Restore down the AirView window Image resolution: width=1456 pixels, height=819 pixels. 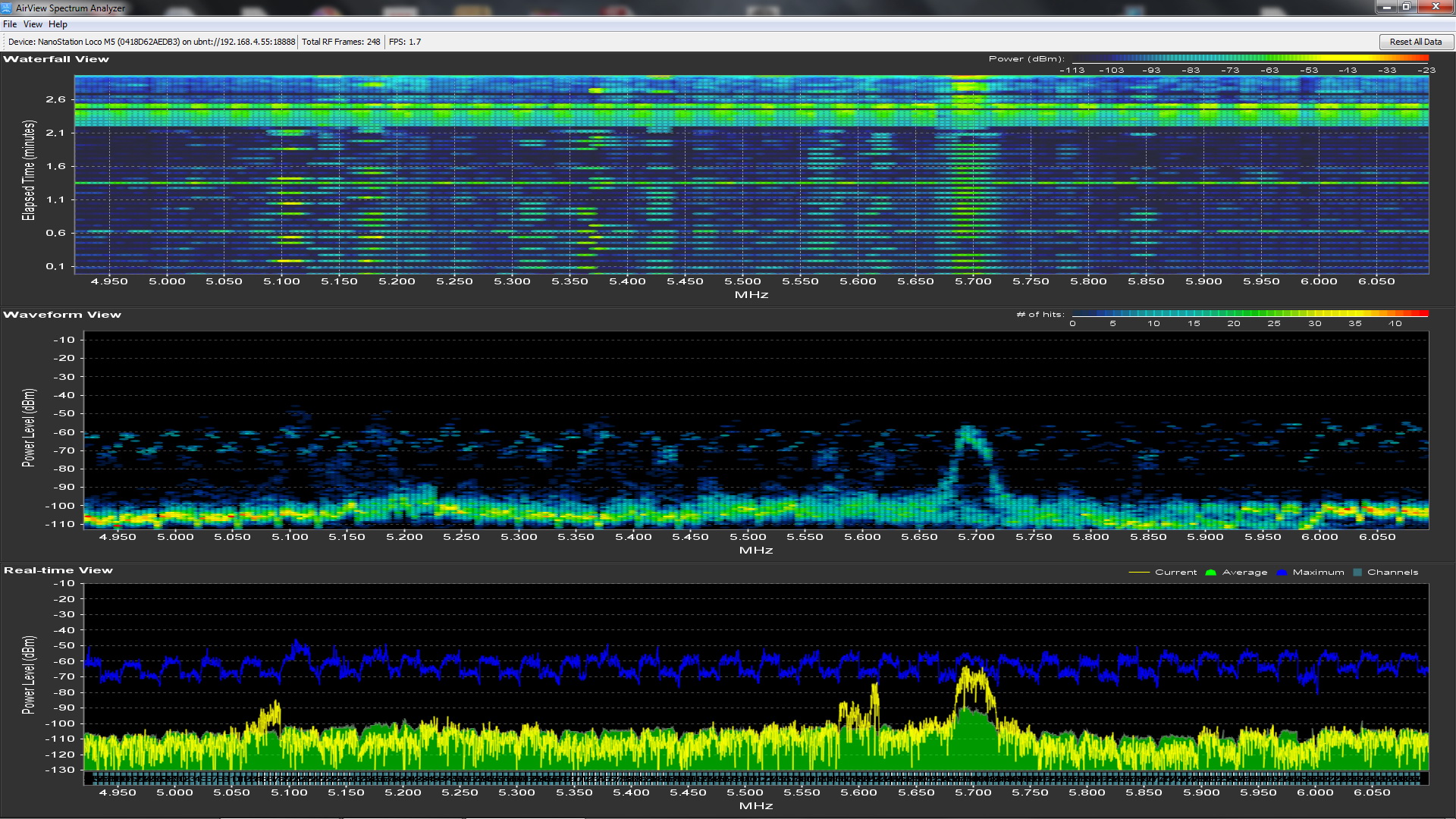[x=1407, y=7]
